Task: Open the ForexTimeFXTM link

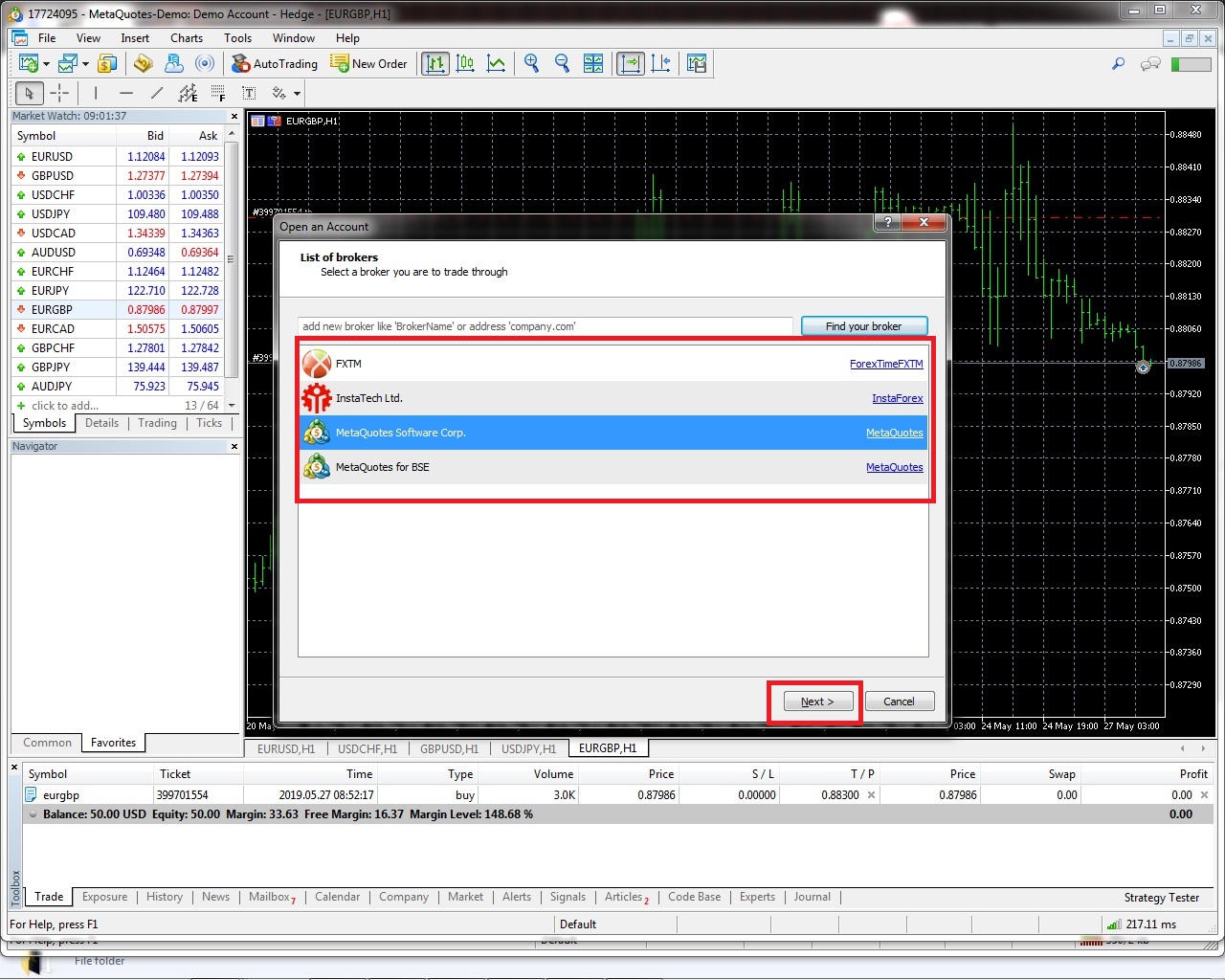Action: [x=886, y=364]
